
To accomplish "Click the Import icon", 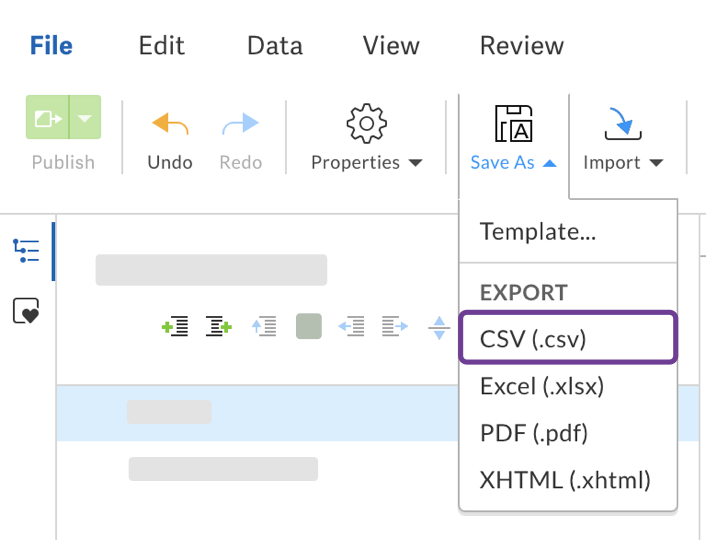I will tap(623, 124).
